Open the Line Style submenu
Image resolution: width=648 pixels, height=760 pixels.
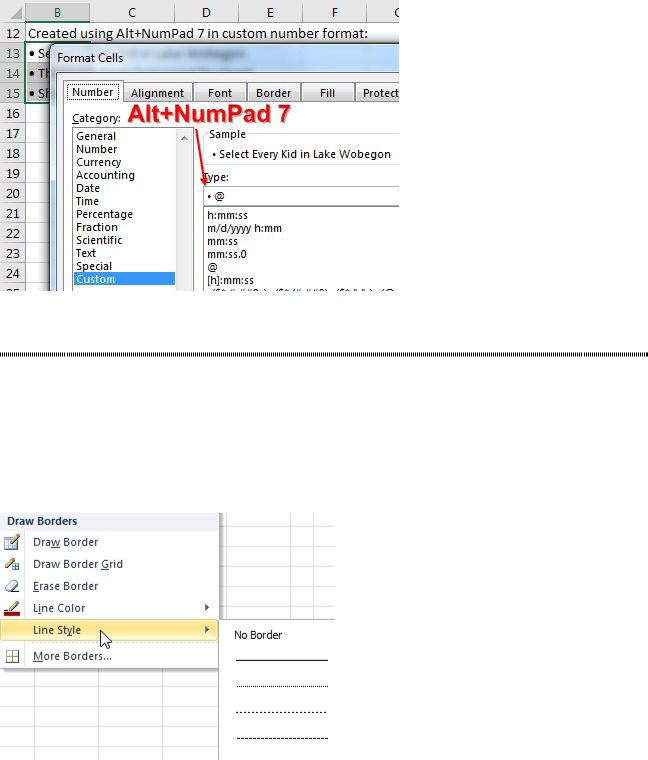pos(109,630)
